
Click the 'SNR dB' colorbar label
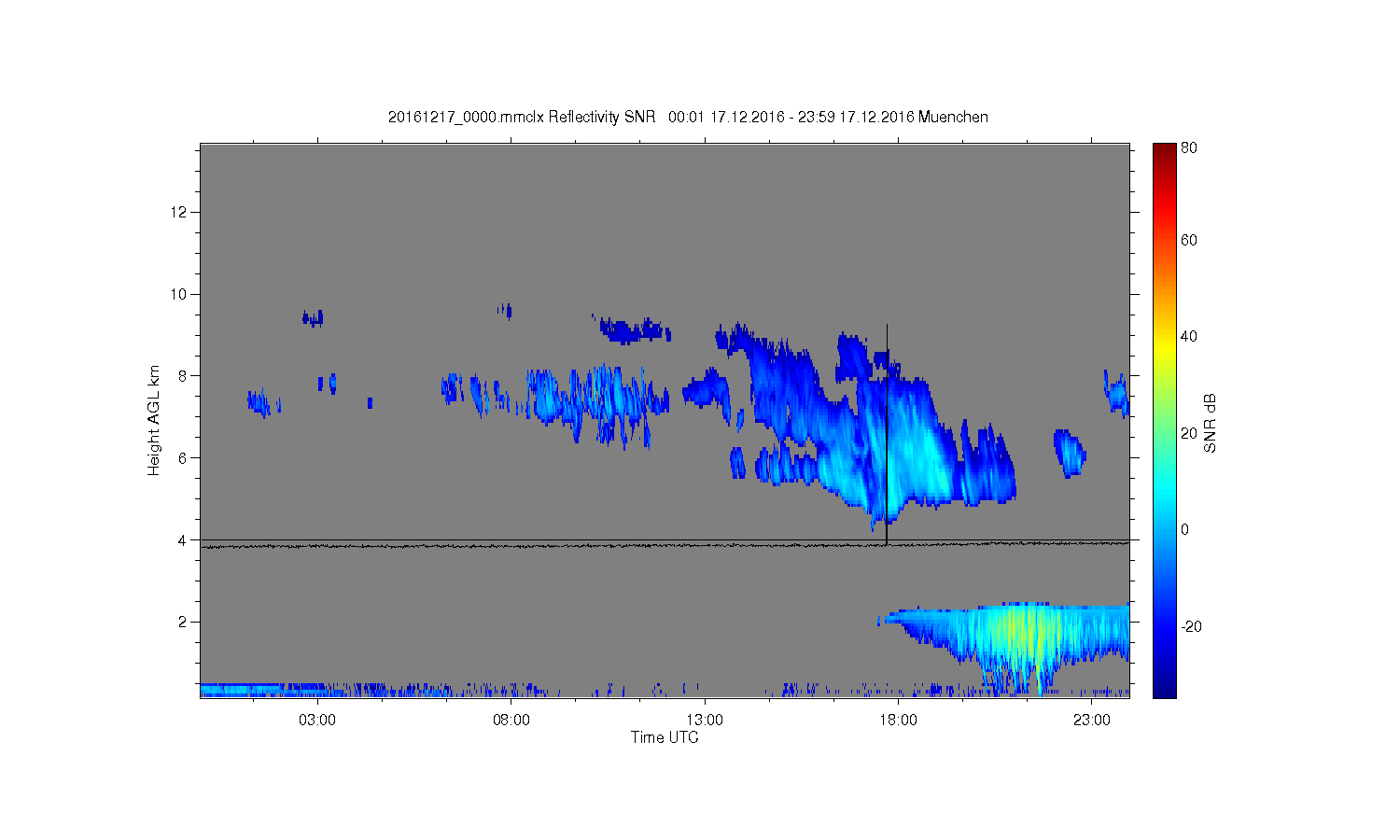(x=1211, y=423)
